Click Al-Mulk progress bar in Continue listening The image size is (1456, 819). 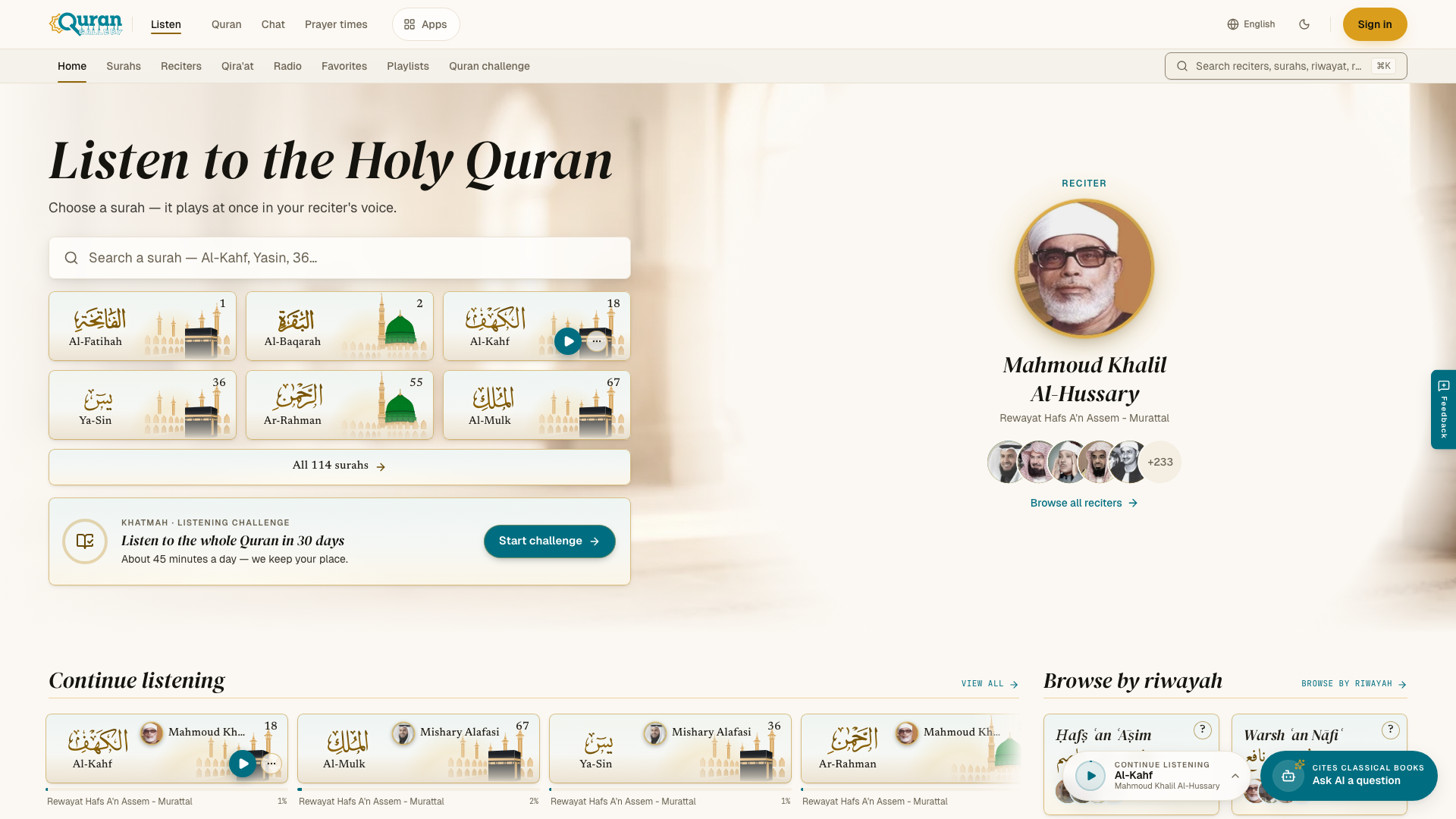[419, 789]
